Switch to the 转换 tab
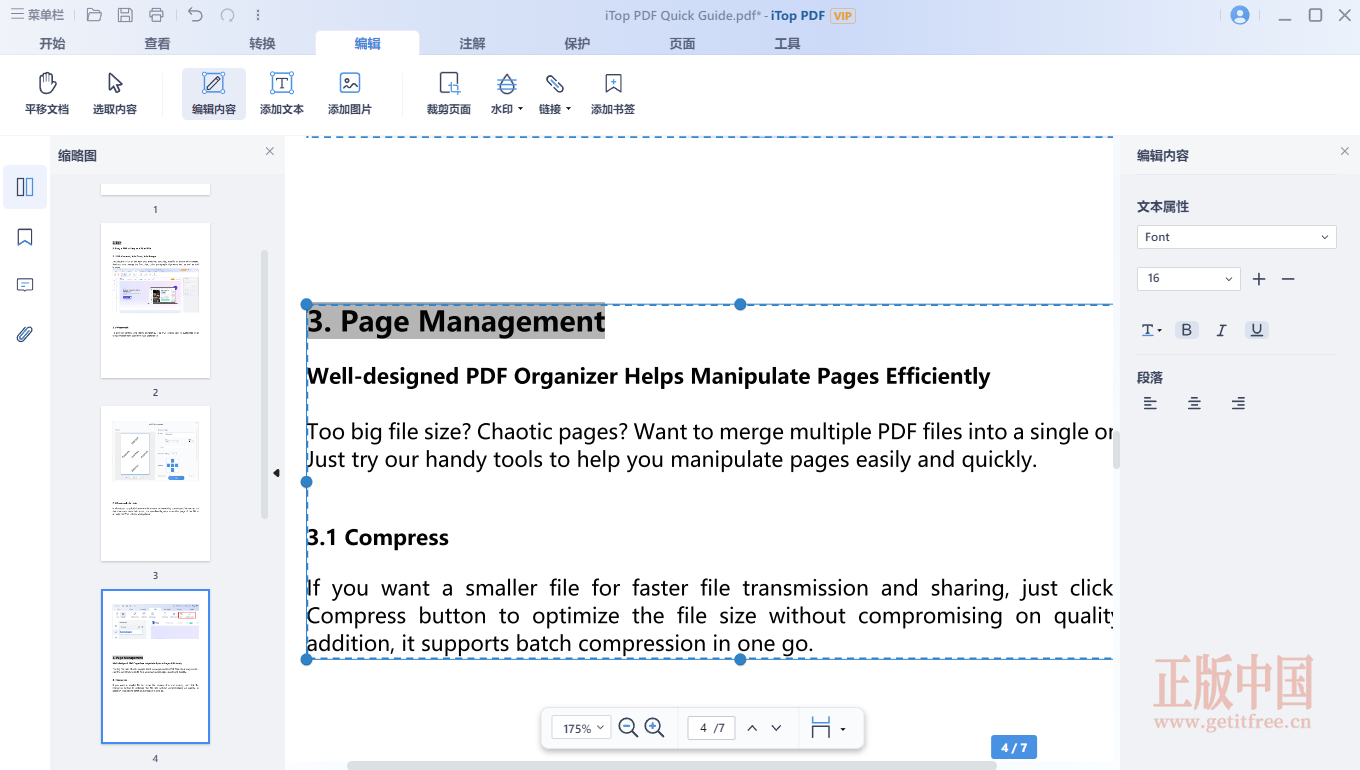 click(262, 44)
